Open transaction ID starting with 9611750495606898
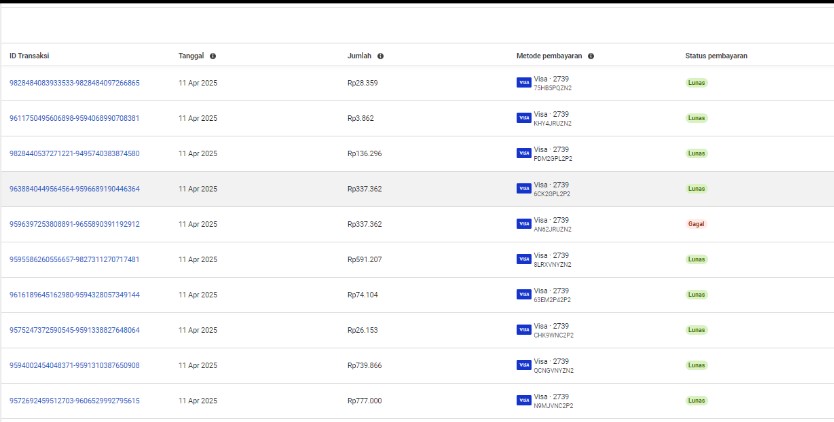The image size is (834, 422). 74,118
